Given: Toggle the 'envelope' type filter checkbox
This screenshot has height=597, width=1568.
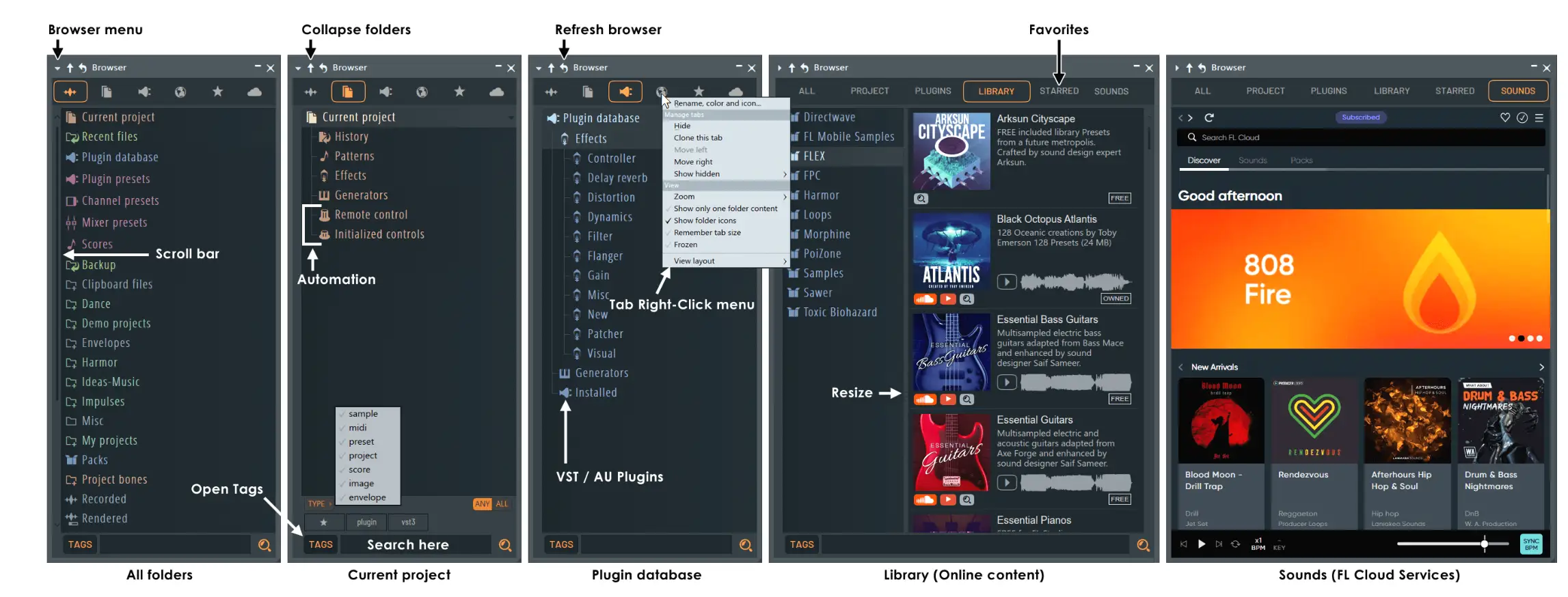Looking at the screenshot, I should (x=366, y=497).
